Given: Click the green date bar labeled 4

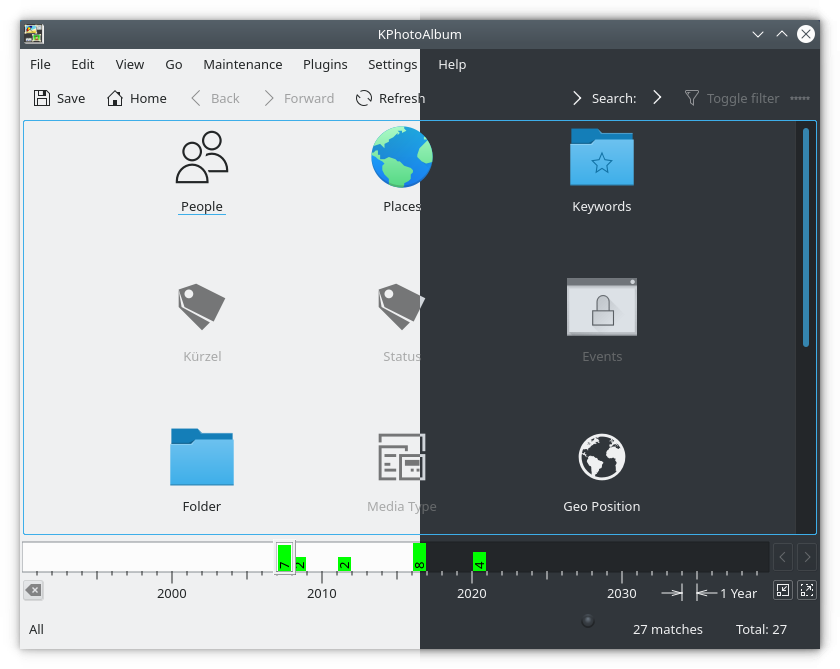Looking at the screenshot, I should 479,562.
